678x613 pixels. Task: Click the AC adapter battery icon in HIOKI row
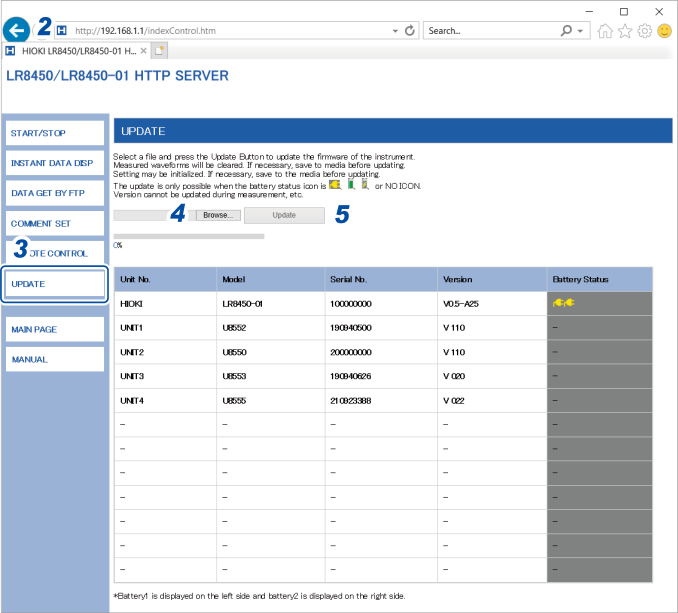[x=563, y=303]
